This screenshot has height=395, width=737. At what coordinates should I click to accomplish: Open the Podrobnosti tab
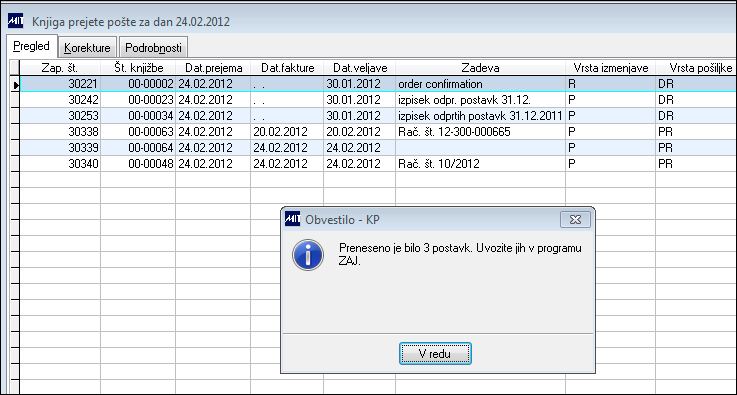click(154, 48)
